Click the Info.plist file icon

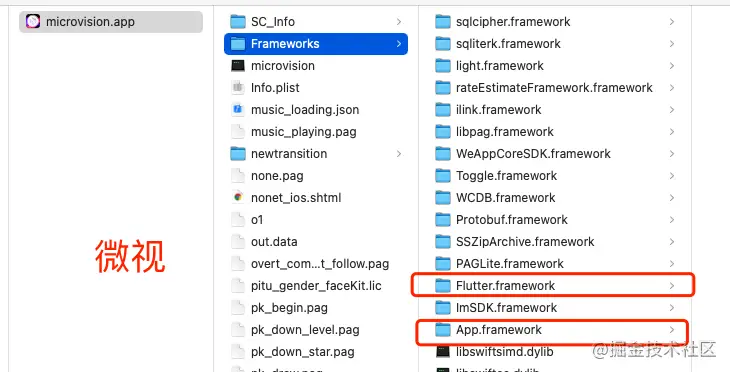[238, 88]
